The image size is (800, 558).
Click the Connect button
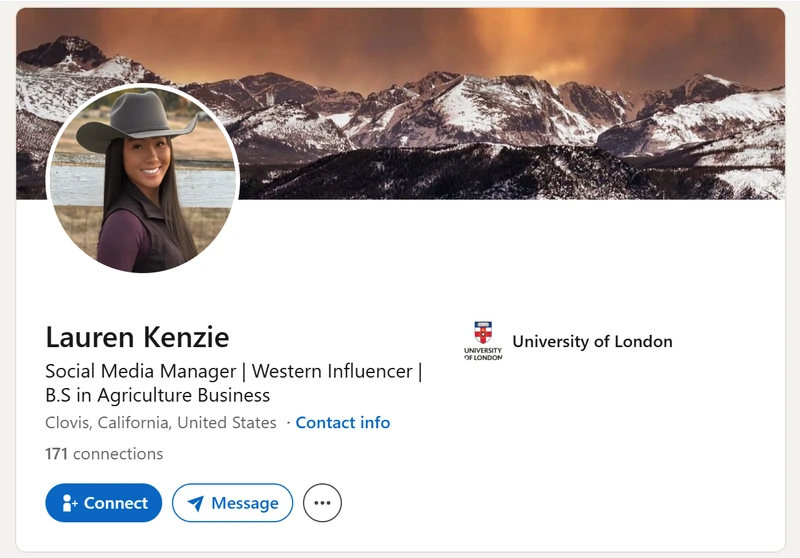pos(104,503)
